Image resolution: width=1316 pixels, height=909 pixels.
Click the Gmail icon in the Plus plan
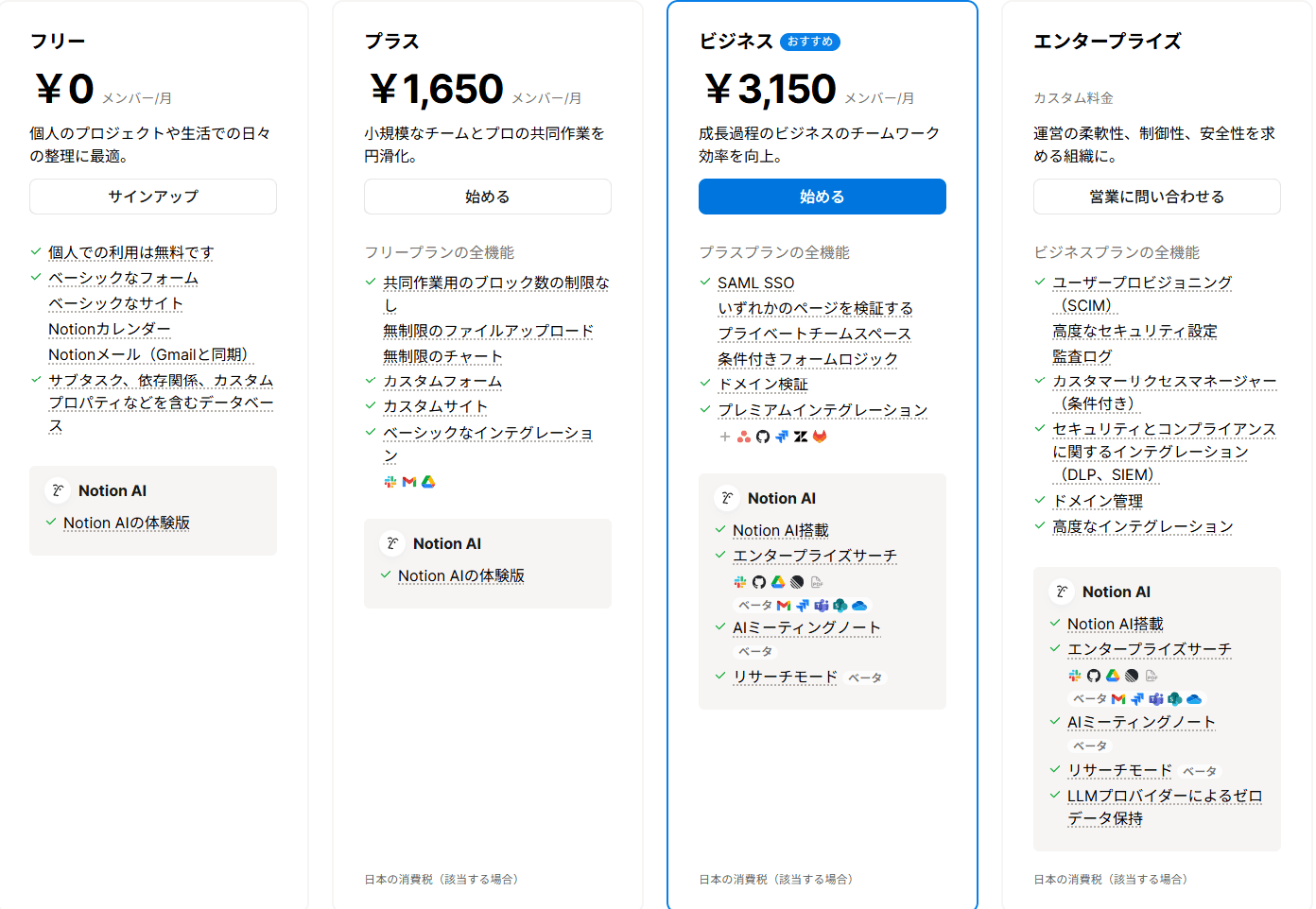click(x=409, y=482)
